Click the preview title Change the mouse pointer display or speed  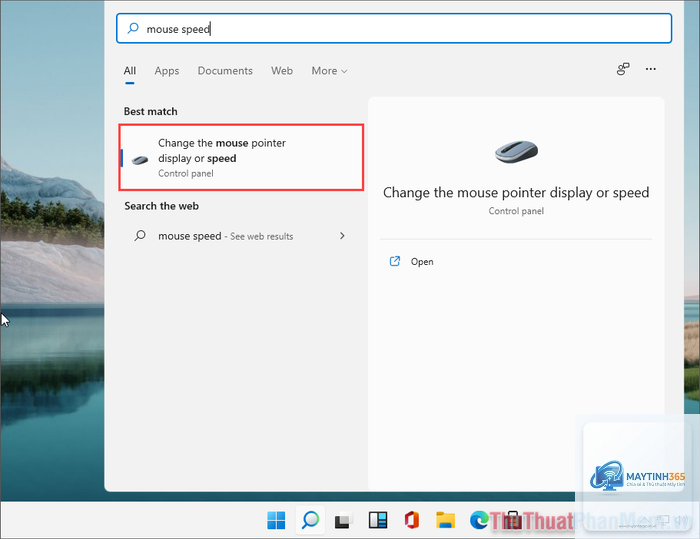click(516, 192)
